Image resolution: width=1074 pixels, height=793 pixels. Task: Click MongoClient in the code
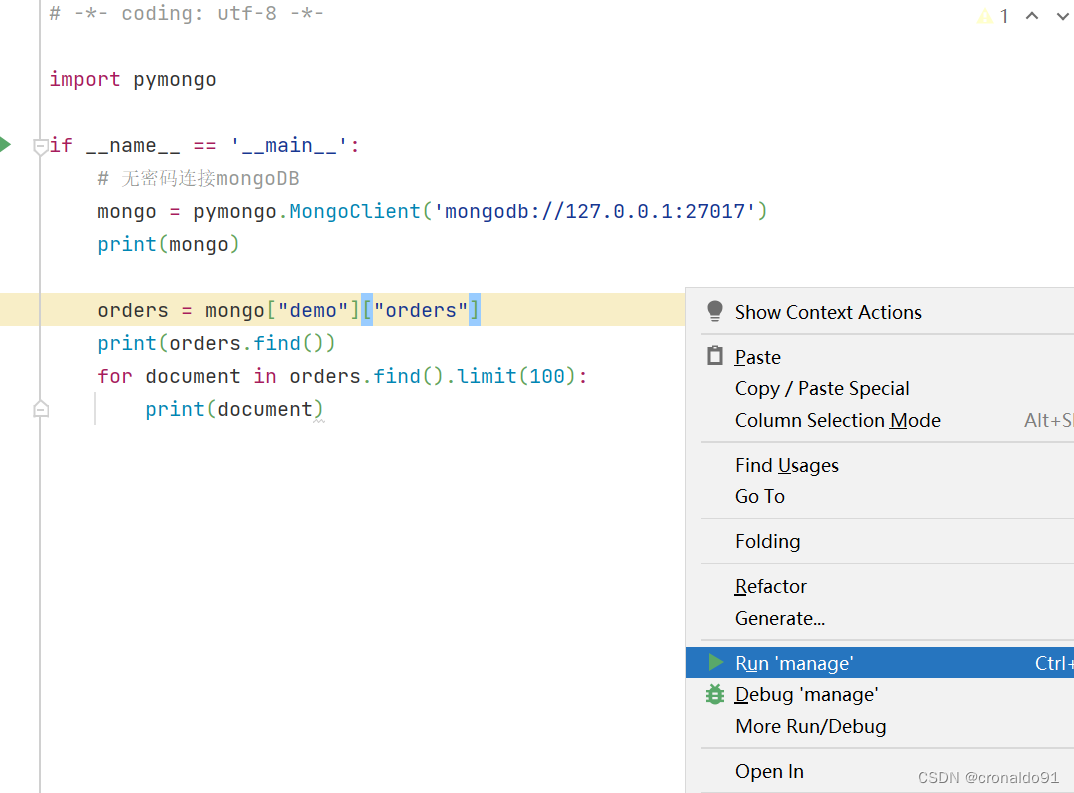[355, 211]
